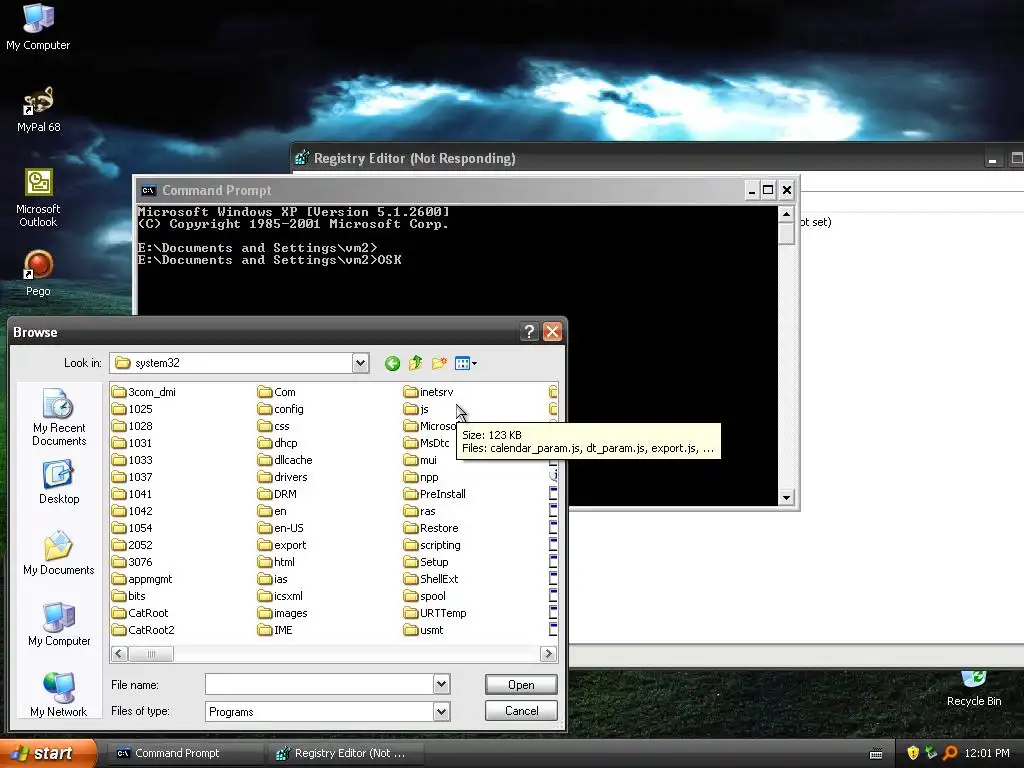This screenshot has height=768, width=1024.
Task: Select the js folder
Action: point(416,409)
